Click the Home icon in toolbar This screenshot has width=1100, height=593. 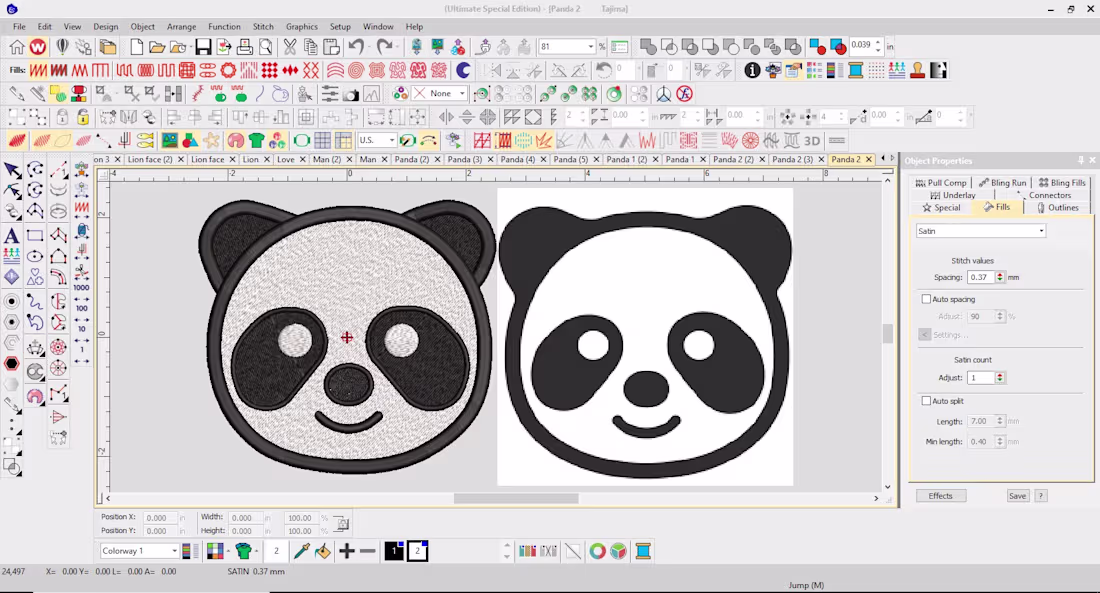point(17,47)
